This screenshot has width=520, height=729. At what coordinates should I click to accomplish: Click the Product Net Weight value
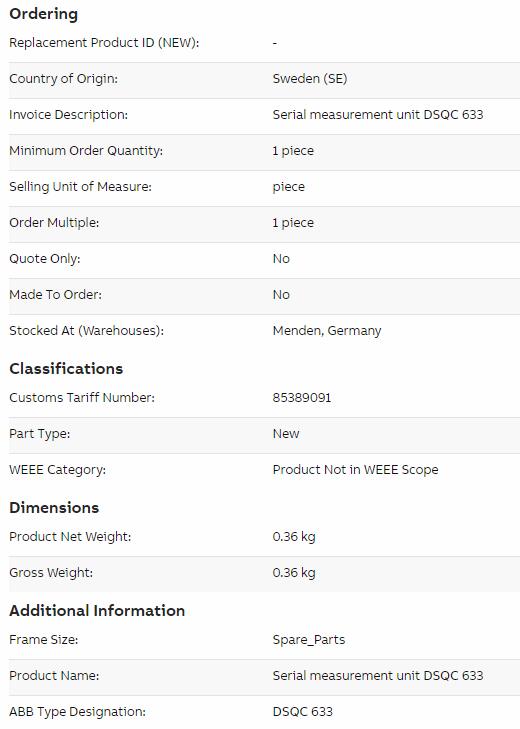(294, 537)
